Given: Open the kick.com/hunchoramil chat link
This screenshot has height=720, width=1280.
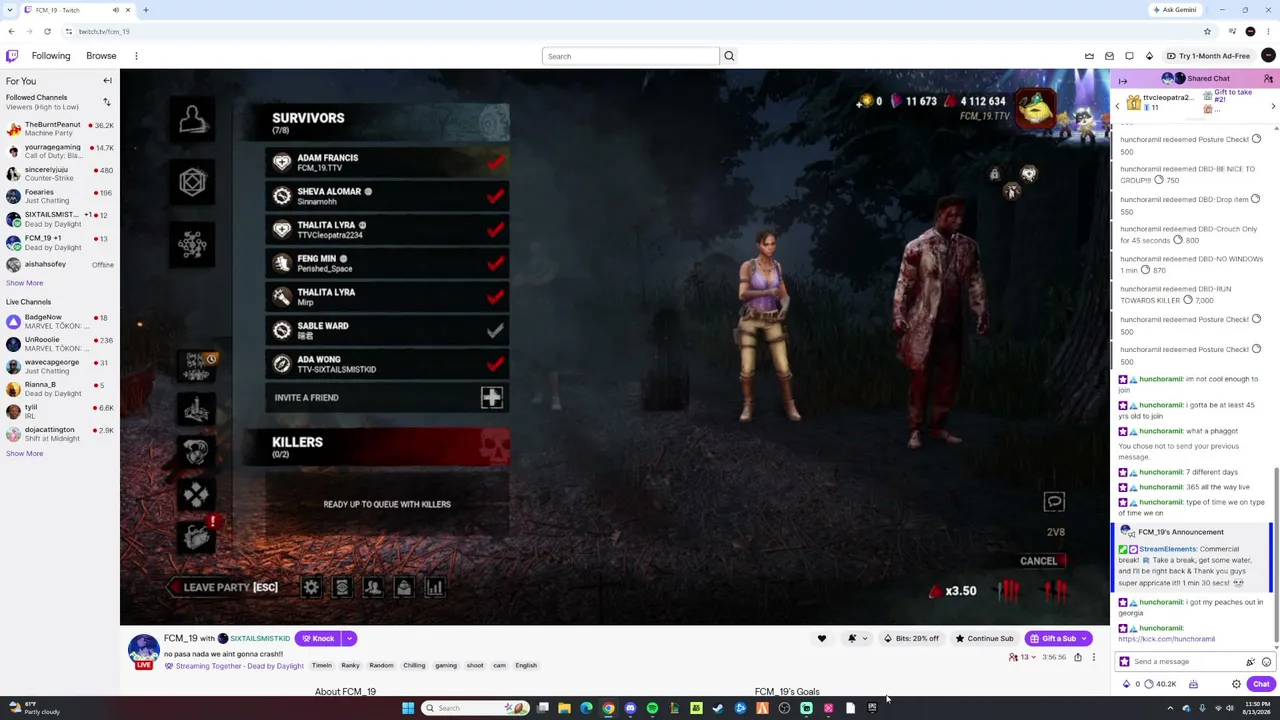Looking at the screenshot, I should click(1166, 639).
